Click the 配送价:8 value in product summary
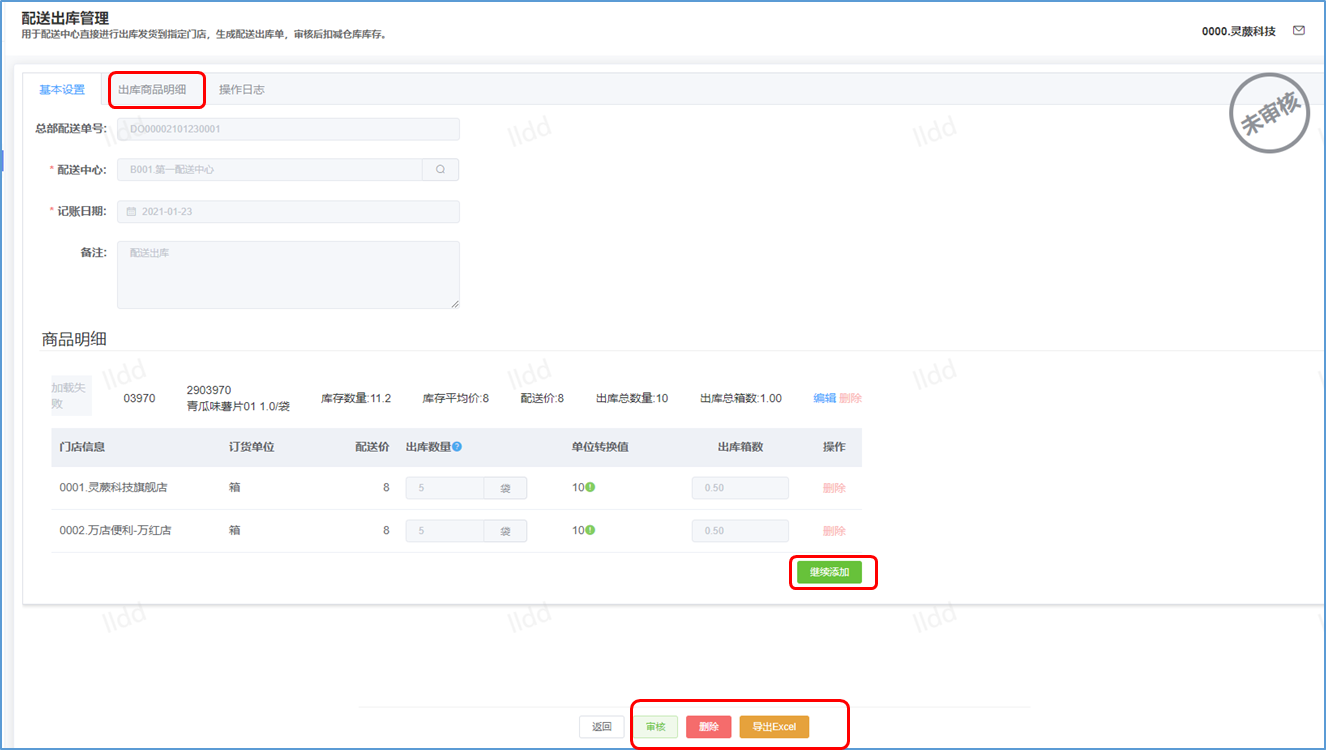 (x=542, y=398)
